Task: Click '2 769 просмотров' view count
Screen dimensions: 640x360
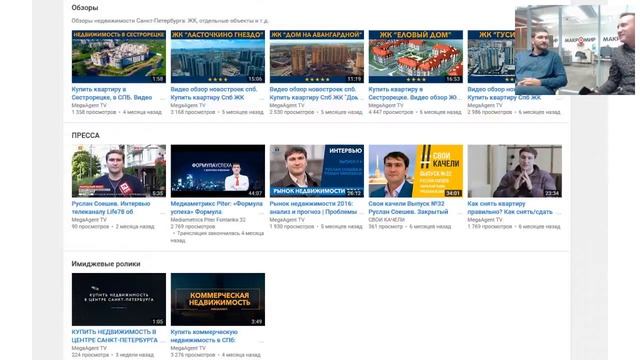Action: (193, 226)
